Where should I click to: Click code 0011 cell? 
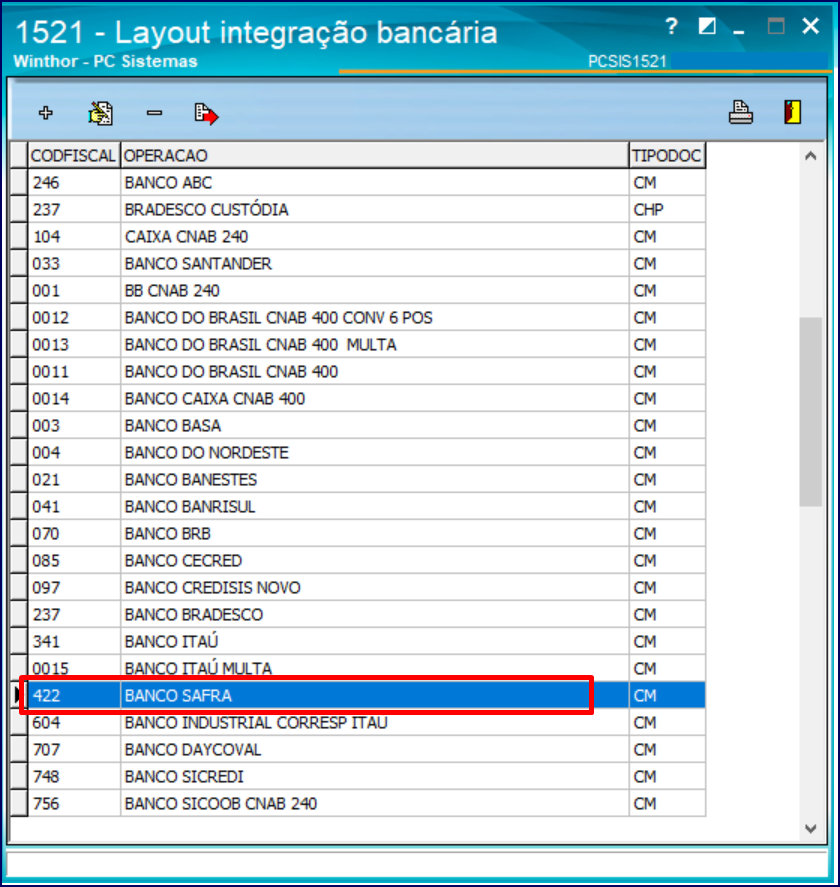[x=74, y=372]
